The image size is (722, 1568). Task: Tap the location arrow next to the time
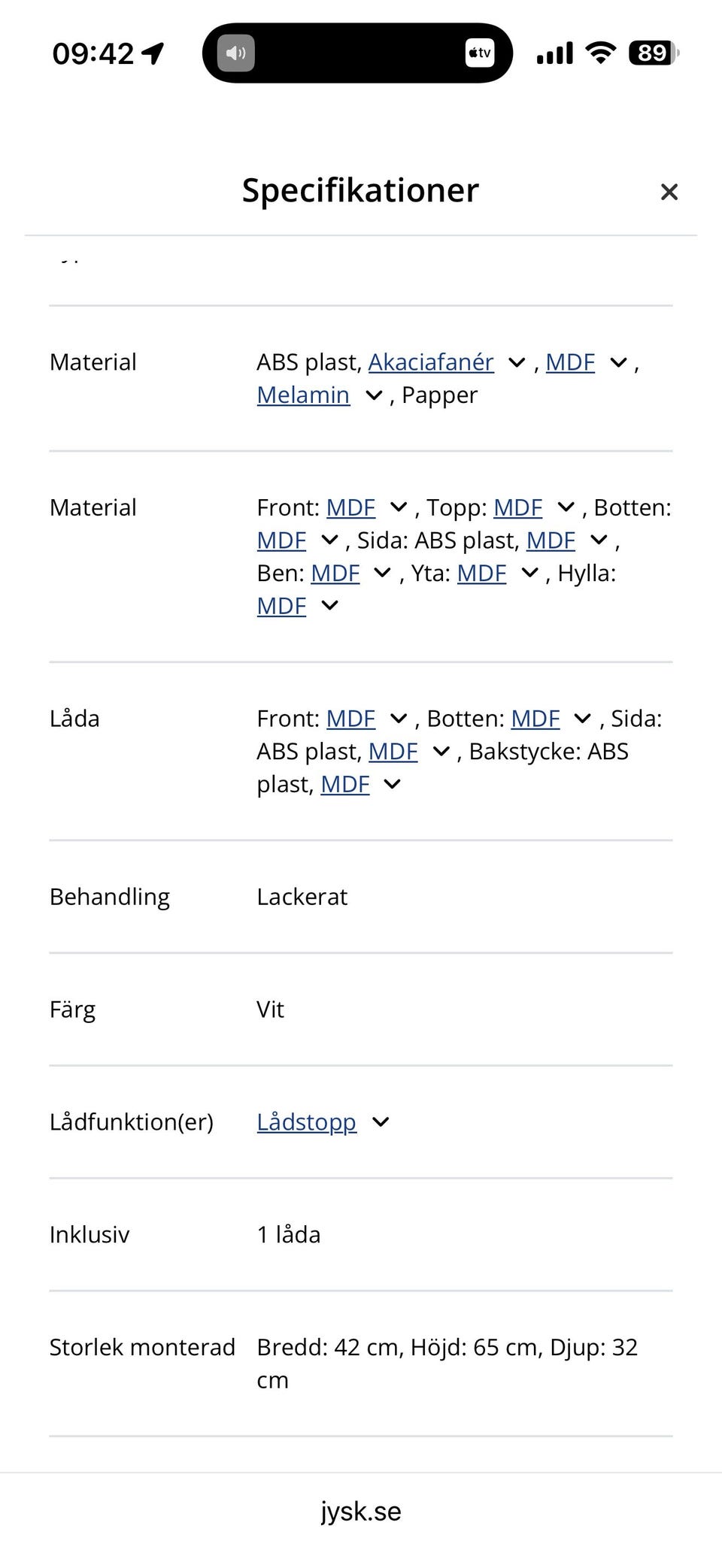click(x=153, y=53)
